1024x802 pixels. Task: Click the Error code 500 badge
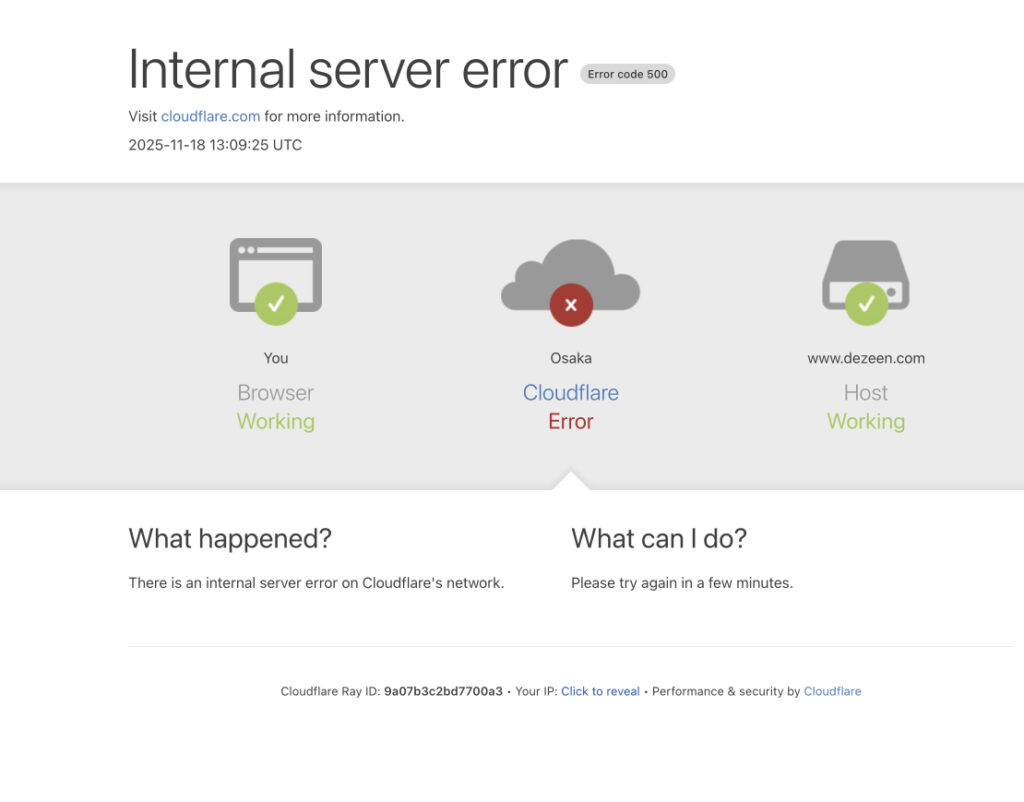(627, 74)
